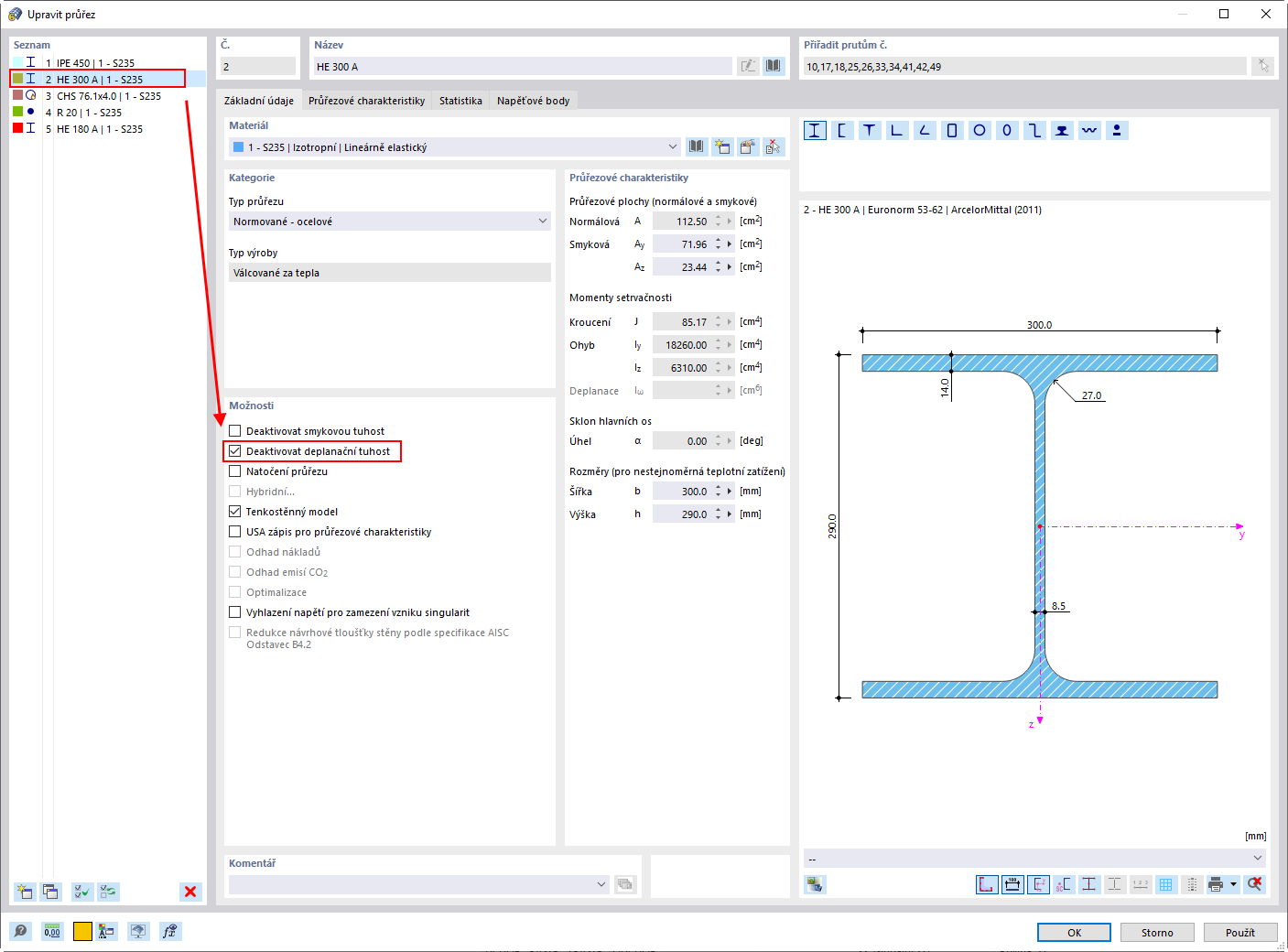The height and width of the screenshot is (952, 1288).
Task: Click the edit name icon beside HE 300 A
Action: [748, 66]
